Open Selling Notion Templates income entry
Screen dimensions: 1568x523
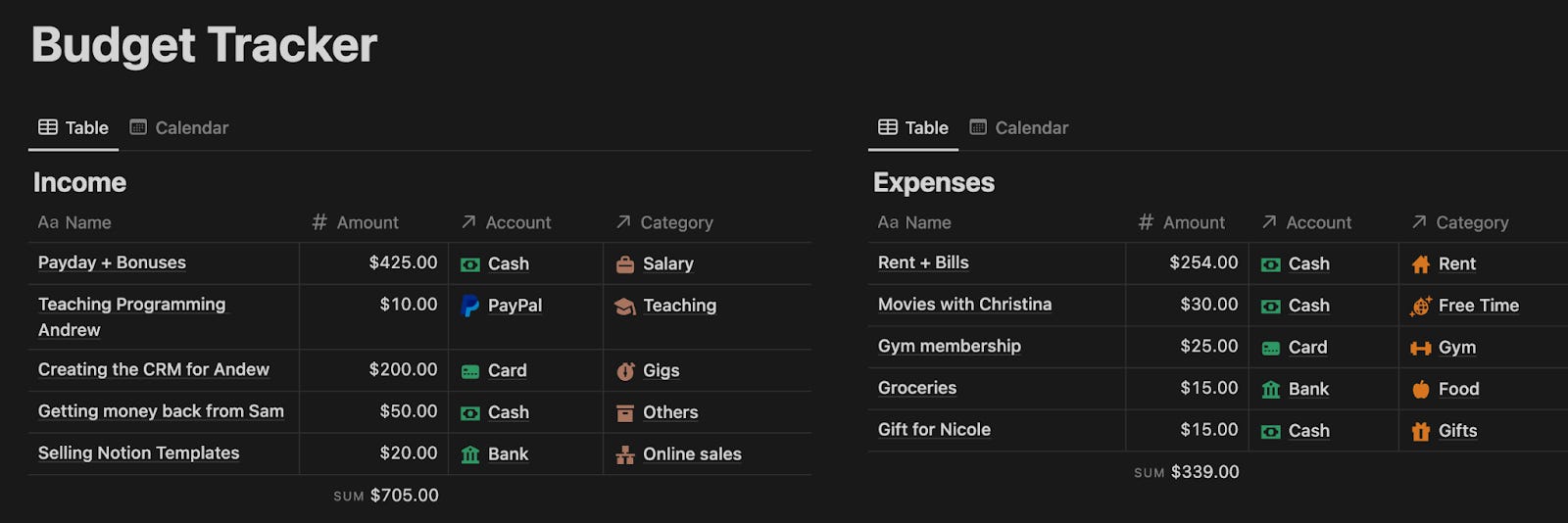[x=138, y=452]
